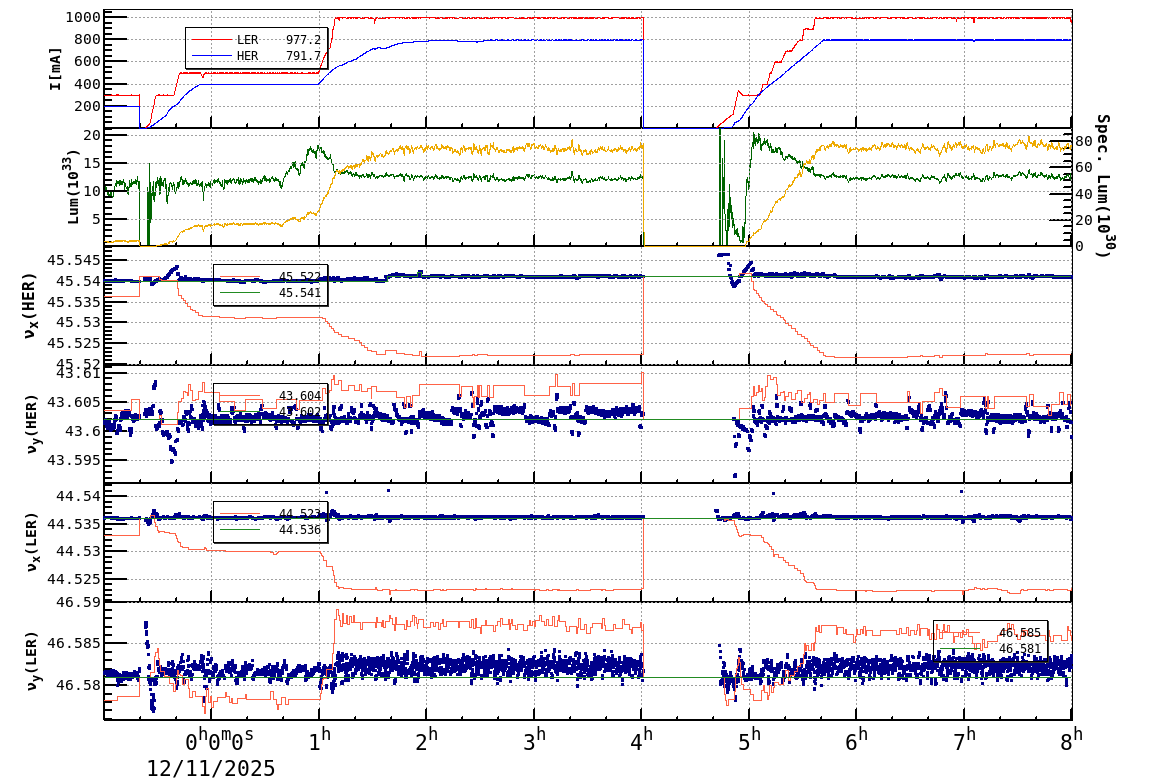Click the 0h0m0s time axis label
The height and width of the screenshot is (782, 1154).
click(219, 739)
